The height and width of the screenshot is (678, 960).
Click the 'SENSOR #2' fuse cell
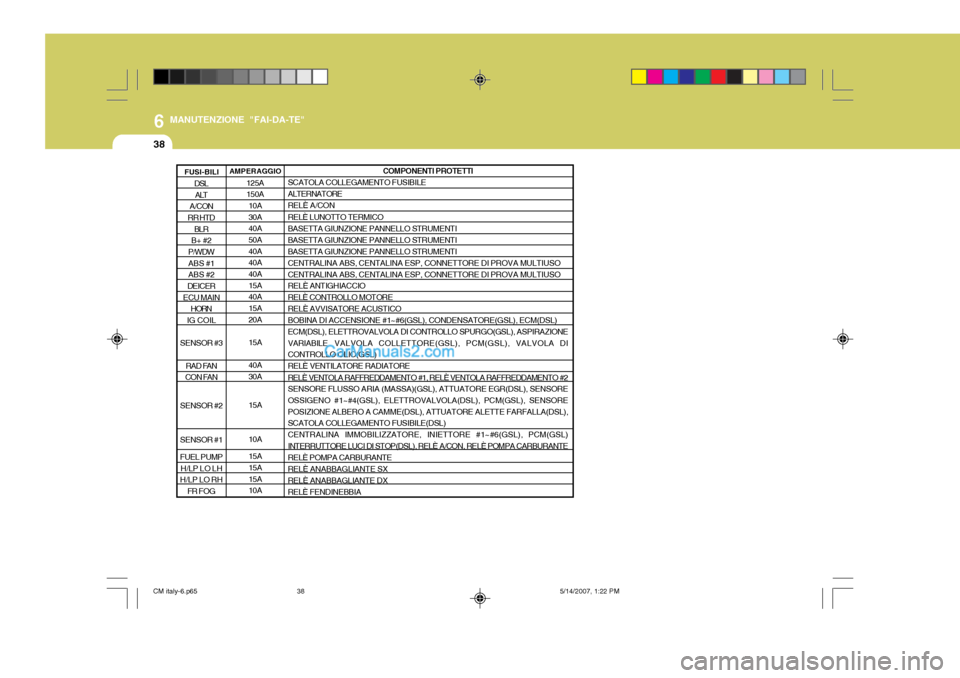(201, 405)
